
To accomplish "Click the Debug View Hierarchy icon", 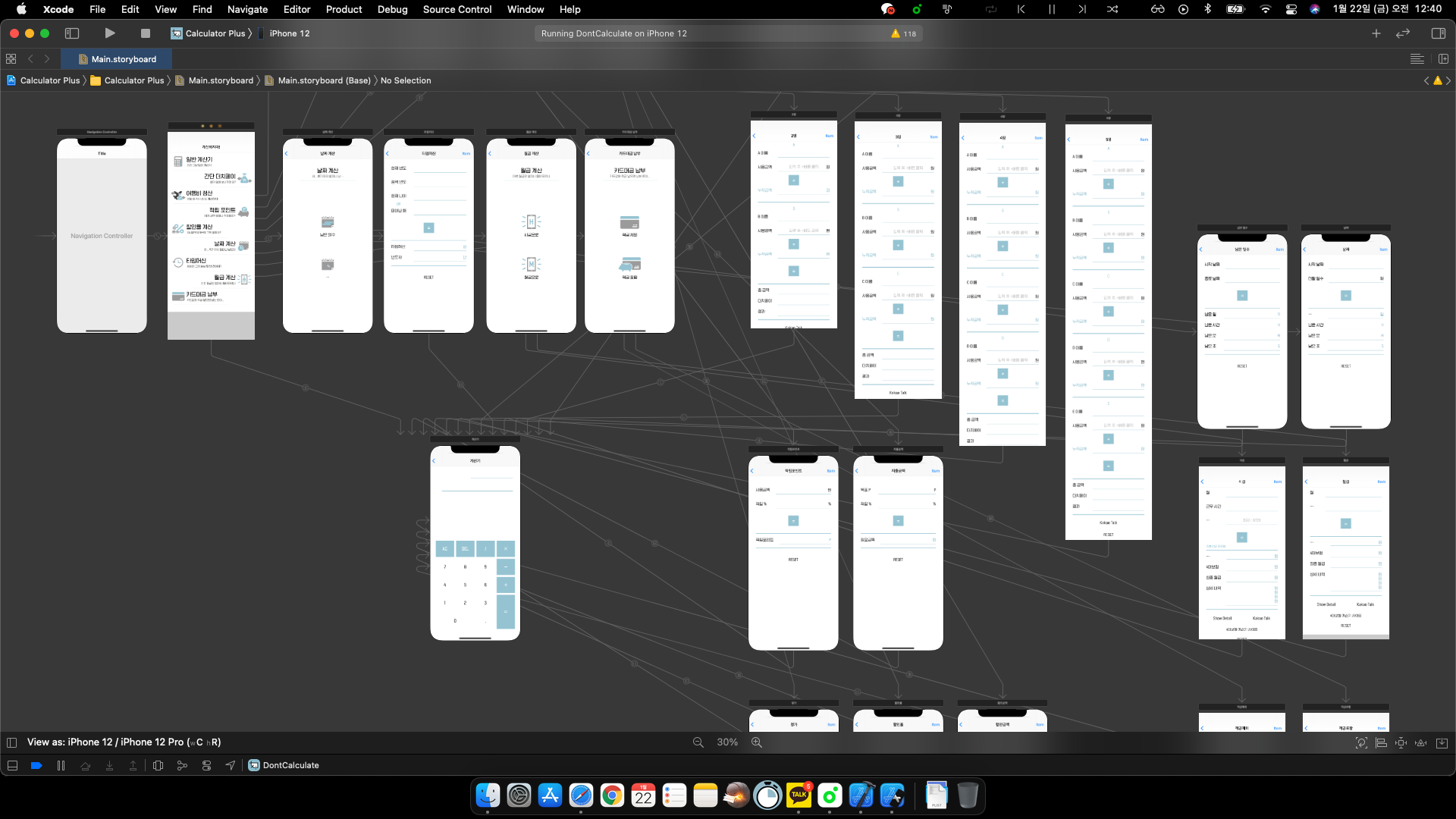I will point(158,766).
